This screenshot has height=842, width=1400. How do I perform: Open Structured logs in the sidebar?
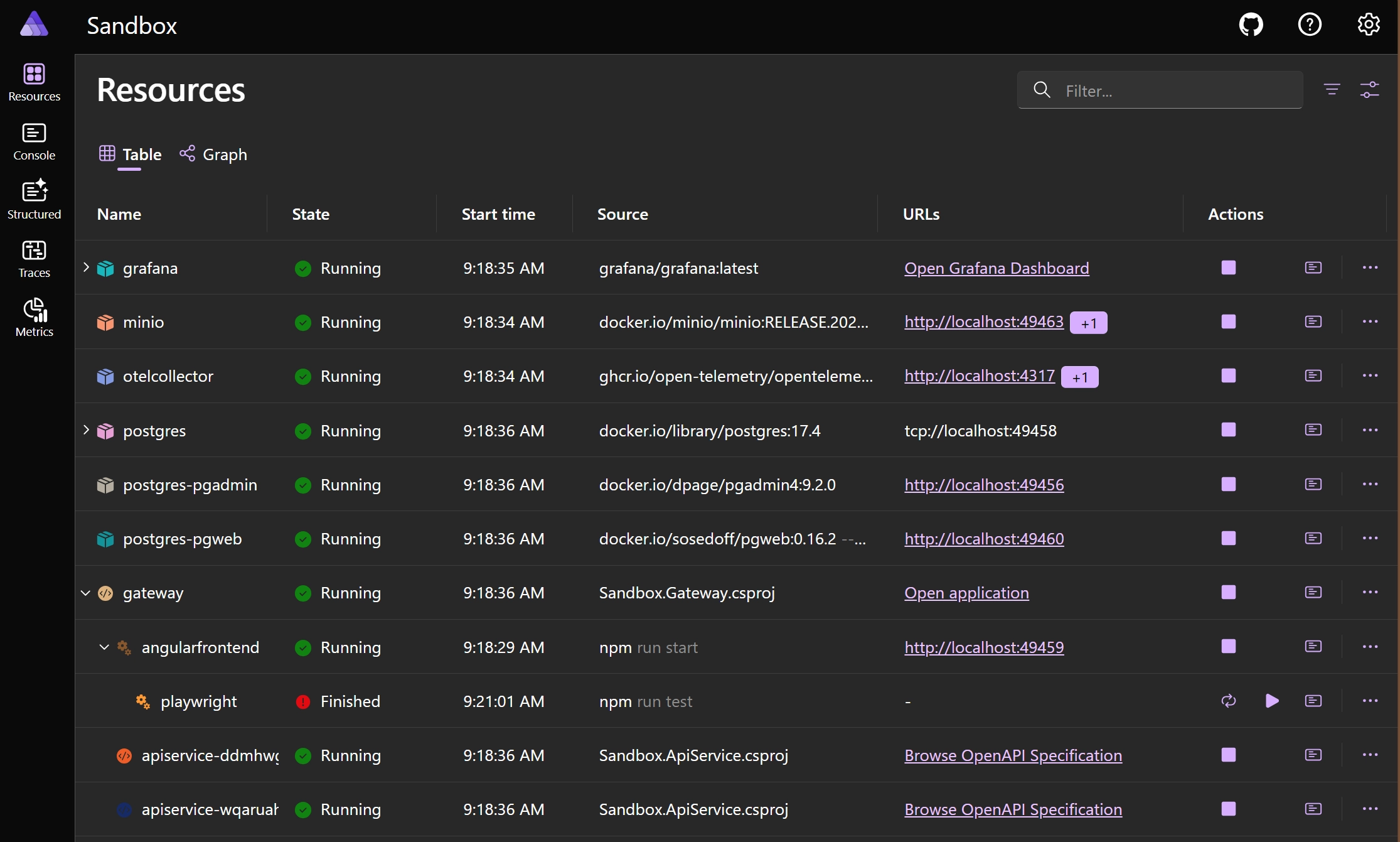point(34,200)
